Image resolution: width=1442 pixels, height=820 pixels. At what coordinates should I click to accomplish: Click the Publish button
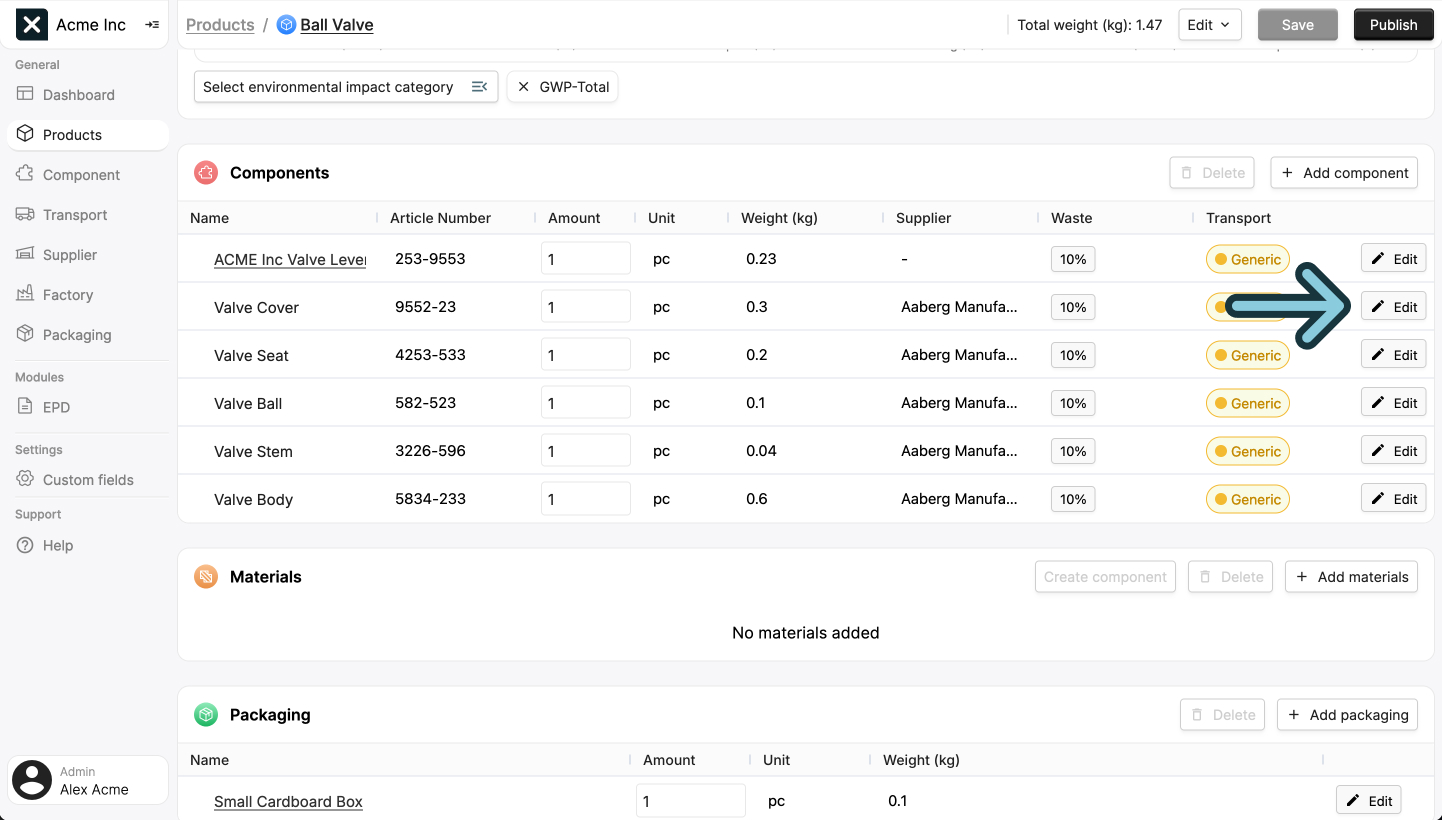(x=1393, y=25)
